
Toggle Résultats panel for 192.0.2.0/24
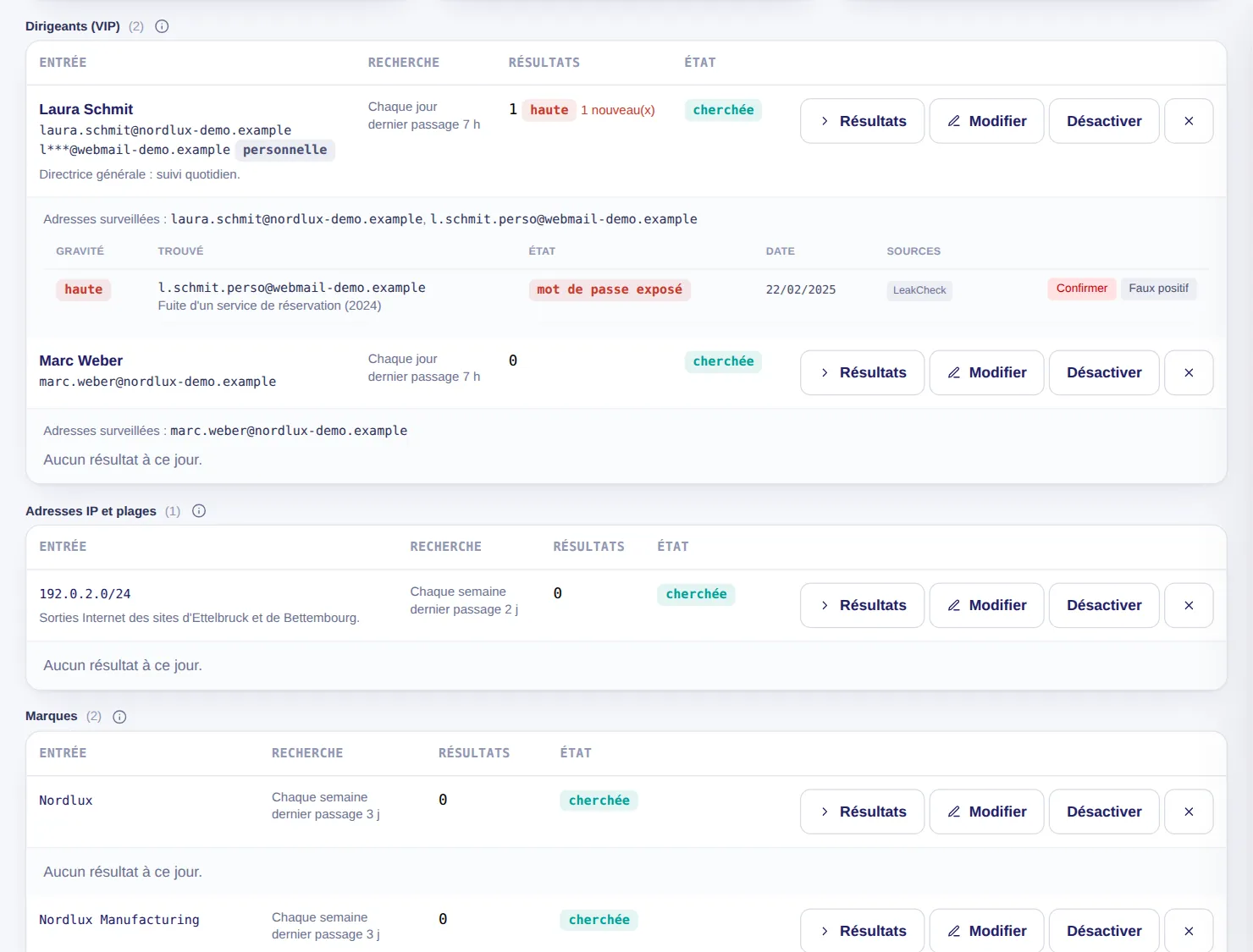coord(862,605)
